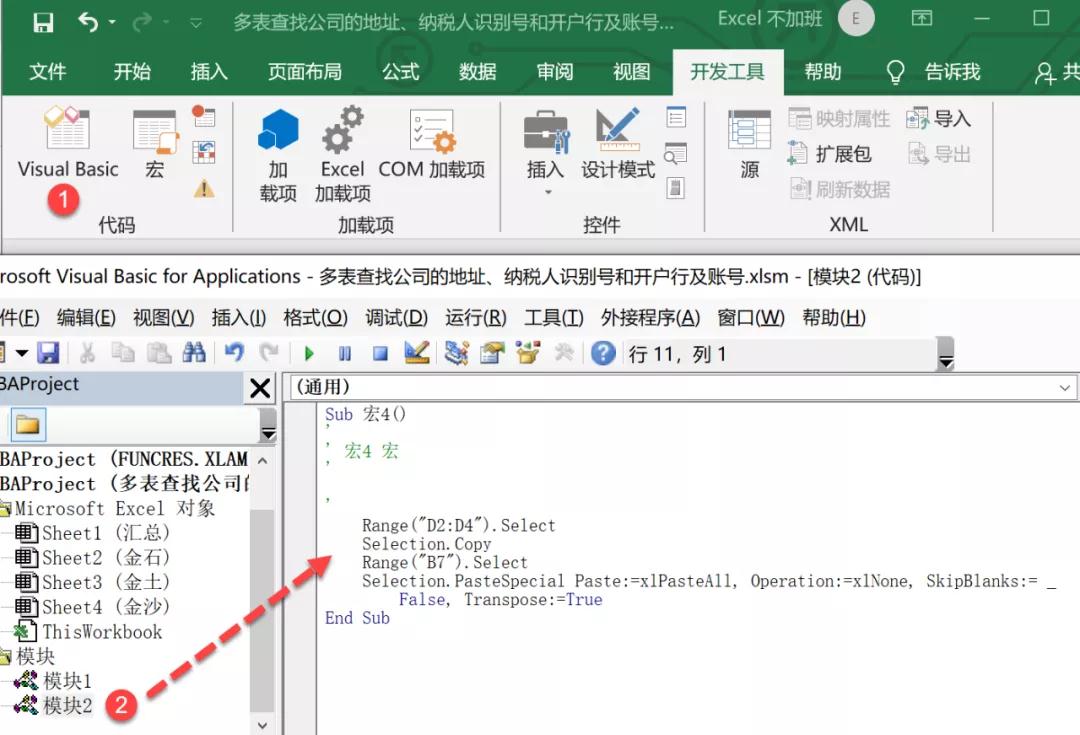The height and width of the screenshot is (735, 1080).
Task: Run the macro with the Run button
Action: [x=308, y=353]
